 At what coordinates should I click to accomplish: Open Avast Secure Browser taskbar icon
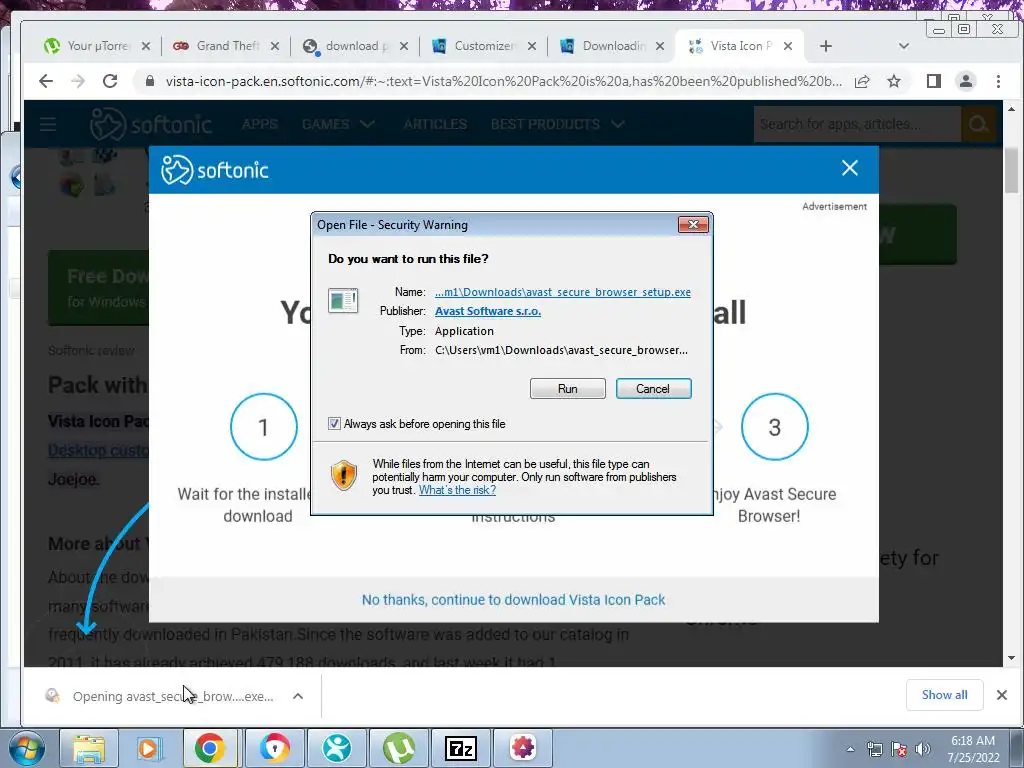274,748
